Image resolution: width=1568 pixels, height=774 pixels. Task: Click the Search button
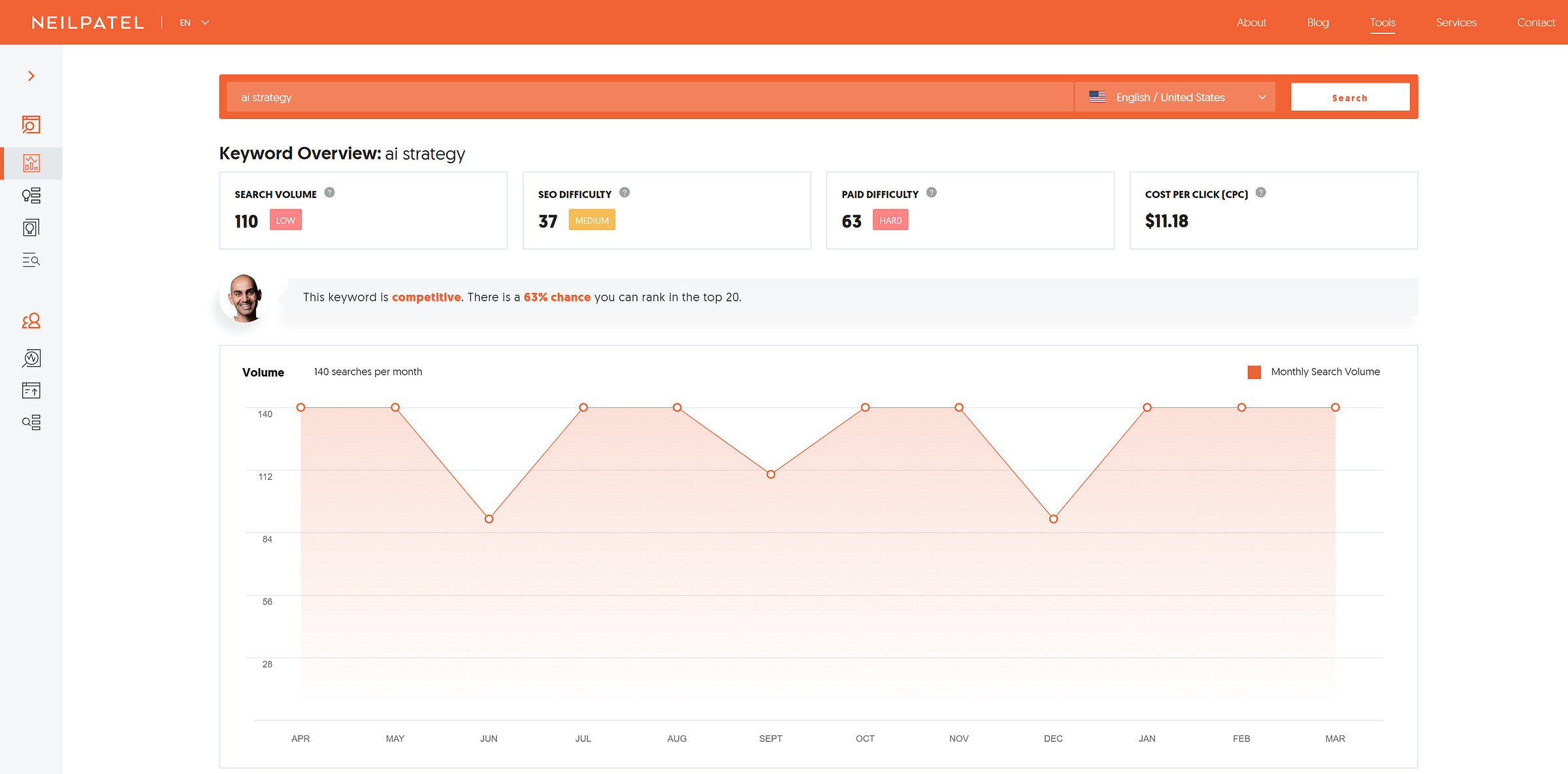point(1350,97)
